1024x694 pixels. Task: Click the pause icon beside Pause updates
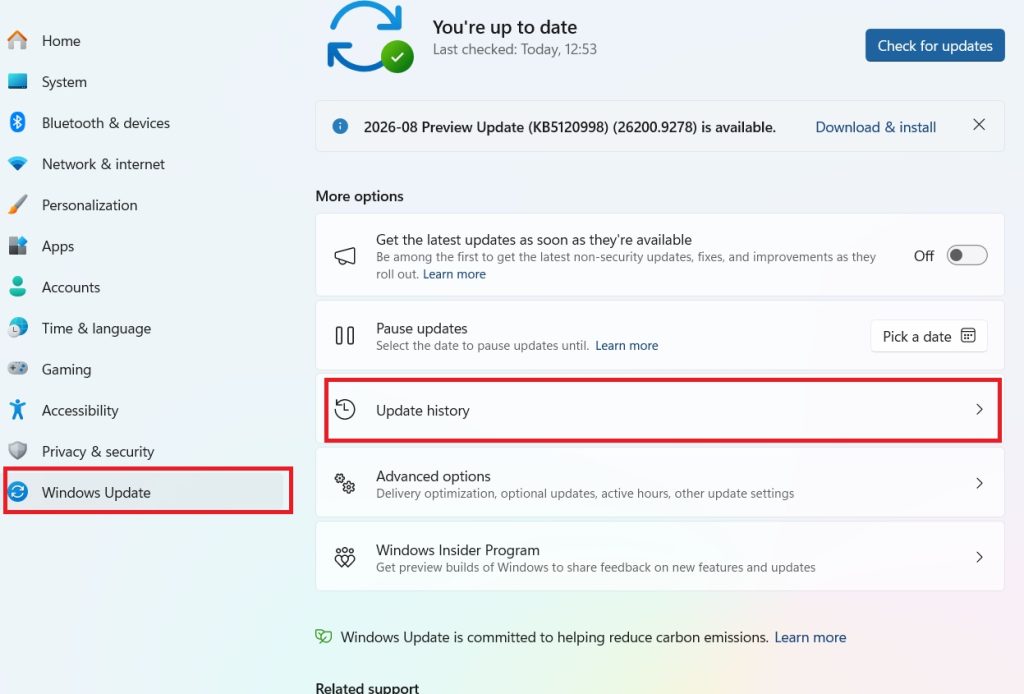345,336
